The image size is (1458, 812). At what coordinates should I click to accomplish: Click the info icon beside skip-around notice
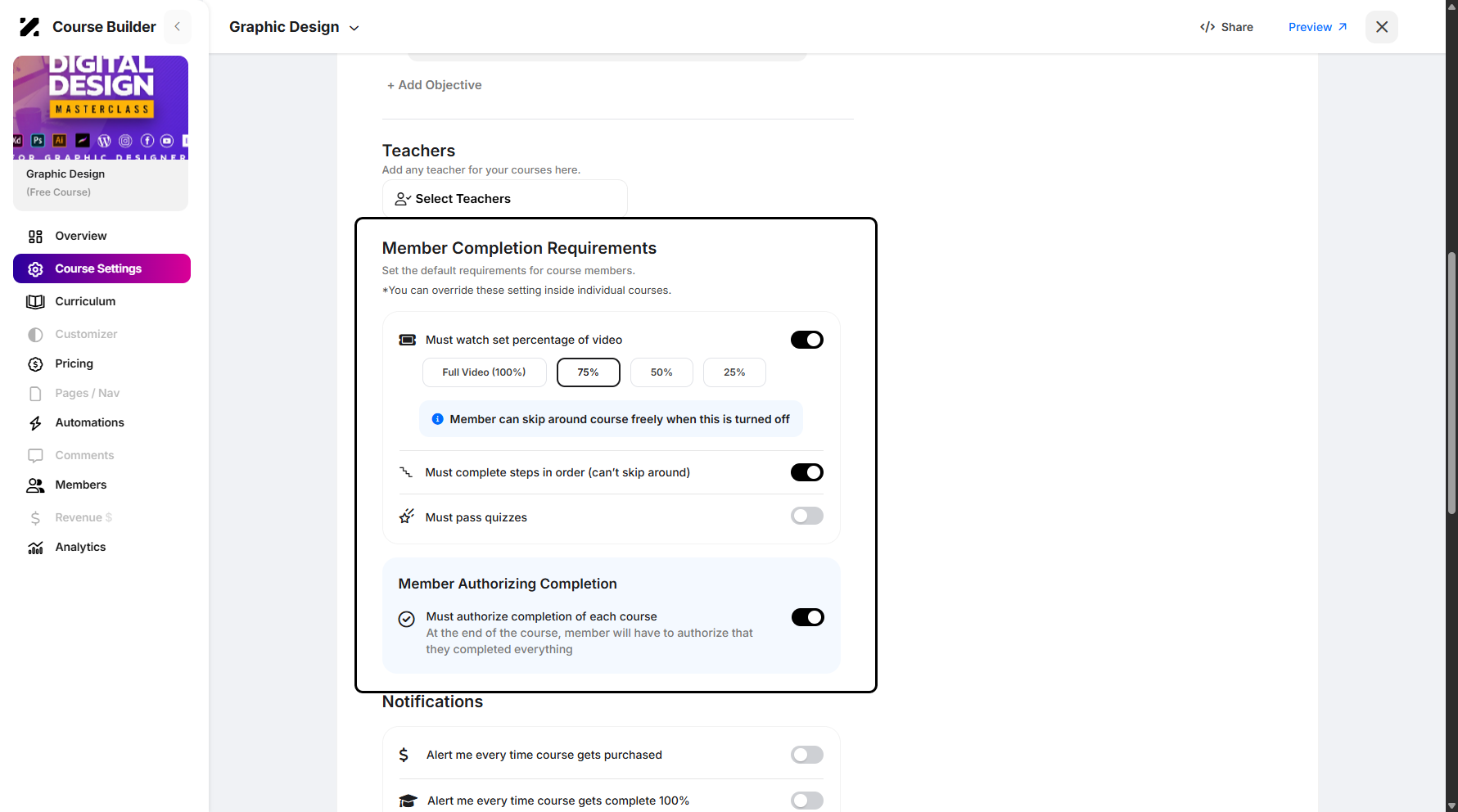[438, 419]
